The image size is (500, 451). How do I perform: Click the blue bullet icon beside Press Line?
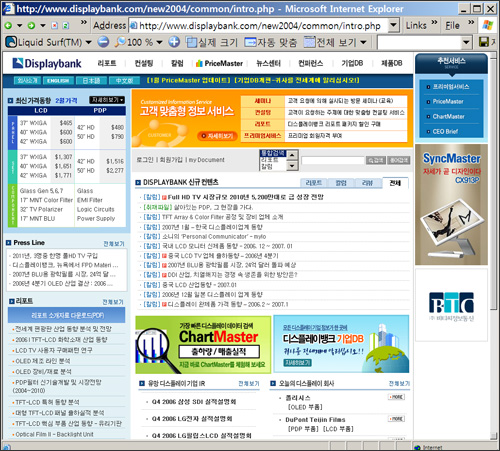pos(9,243)
